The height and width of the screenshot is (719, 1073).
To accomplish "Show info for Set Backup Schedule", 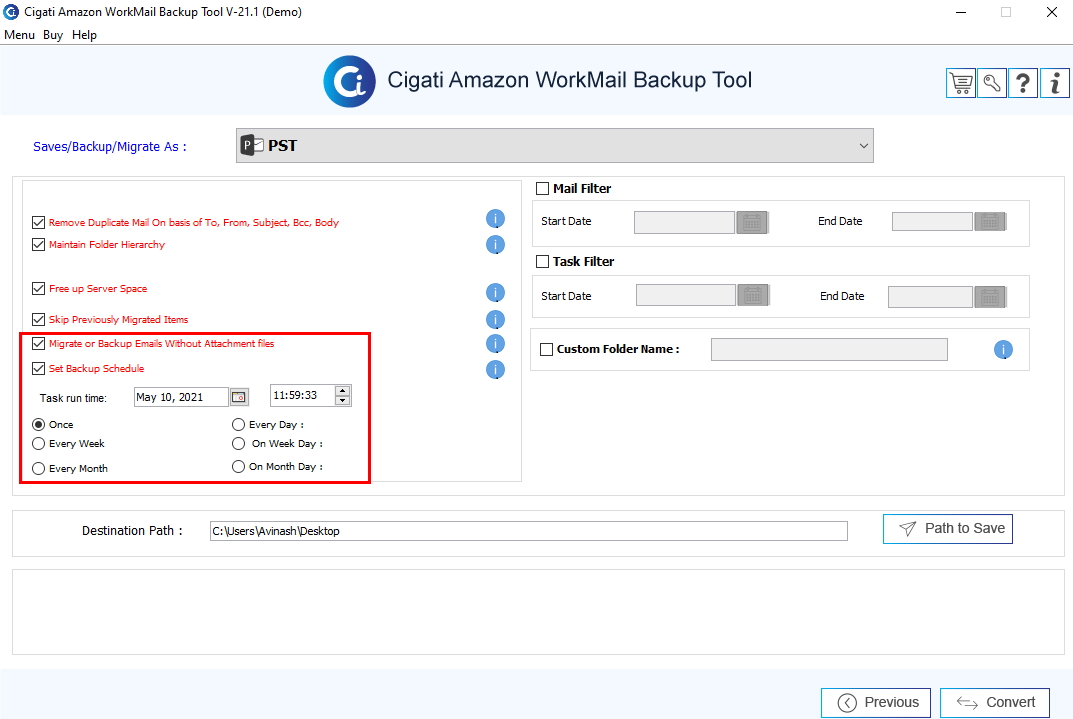I will (495, 369).
